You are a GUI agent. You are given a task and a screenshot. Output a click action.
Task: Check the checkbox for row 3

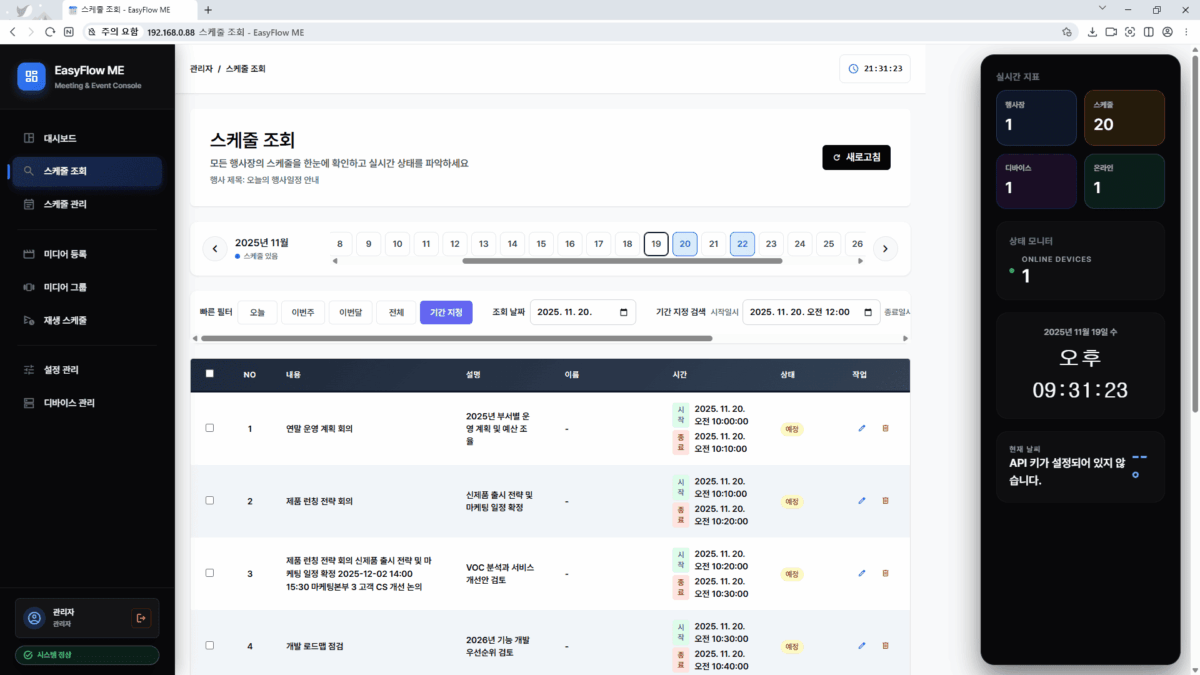point(209,573)
